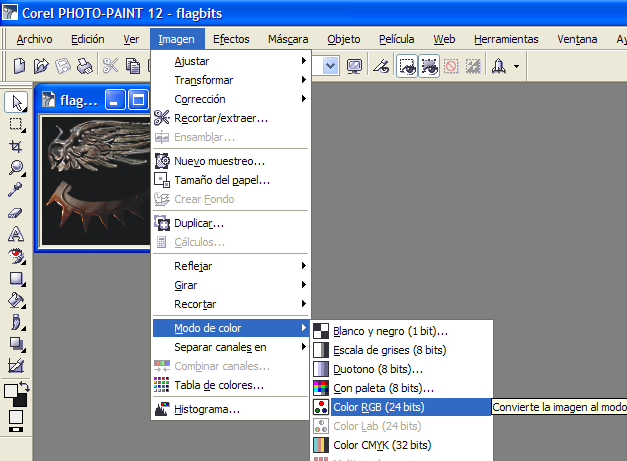Choose Duotono (8 bits)… mode
The width and height of the screenshot is (627, 461).
tap(401, 369)
